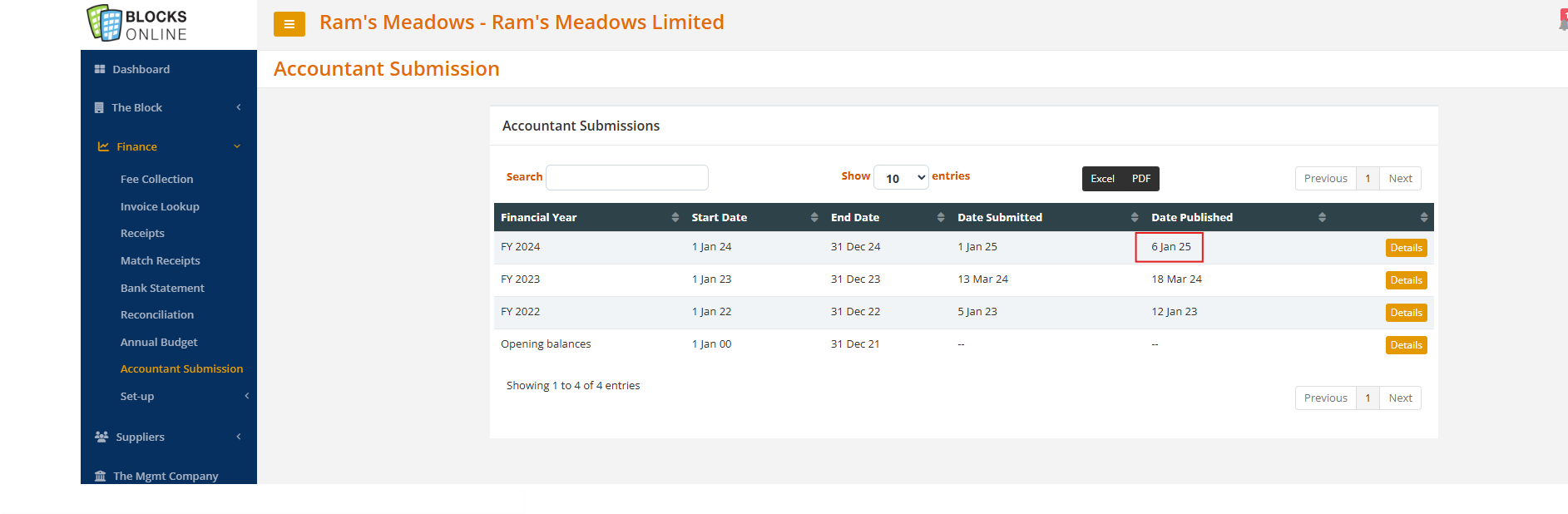Export table with Excel button
This screenshot has height=514, width=1568.
tap(1102, 179)
